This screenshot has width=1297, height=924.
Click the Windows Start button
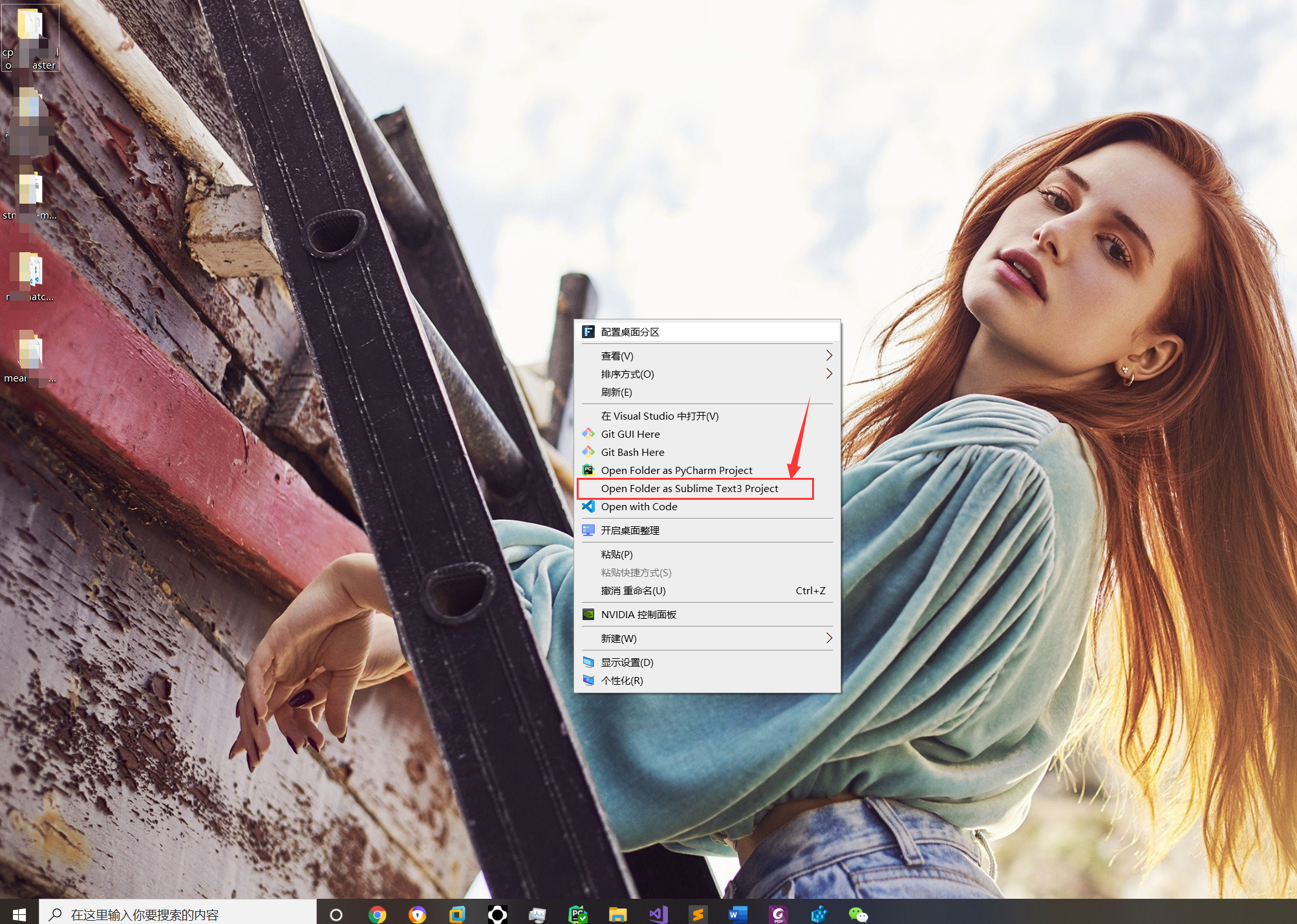point(19,914)
